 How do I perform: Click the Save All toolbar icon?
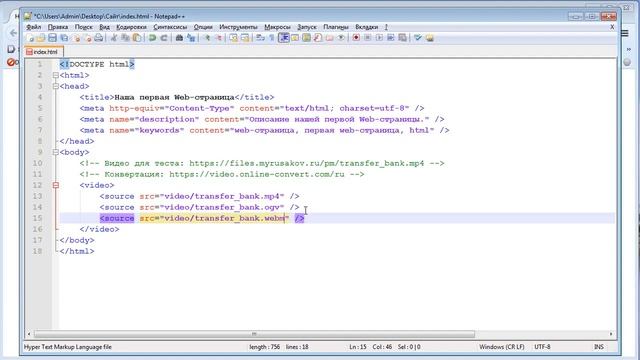[x=64, y=38]
